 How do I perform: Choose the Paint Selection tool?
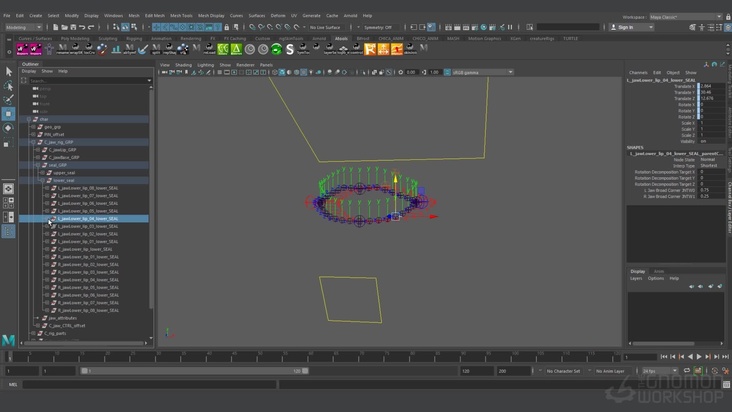(x=9, y=100)
